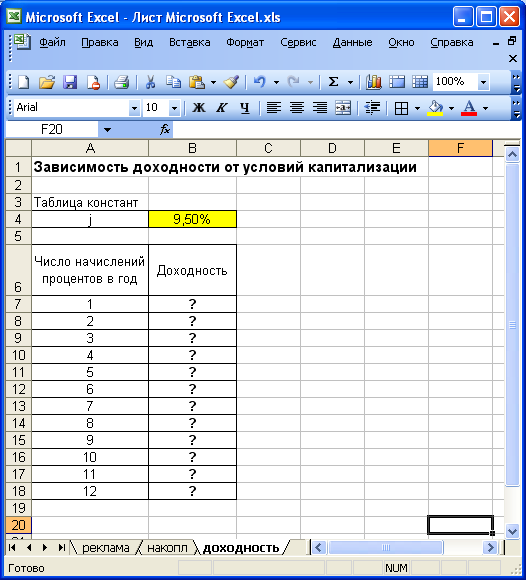
Task: Toggle bold formatting (Ж)
Action: [x=199, y=108]
